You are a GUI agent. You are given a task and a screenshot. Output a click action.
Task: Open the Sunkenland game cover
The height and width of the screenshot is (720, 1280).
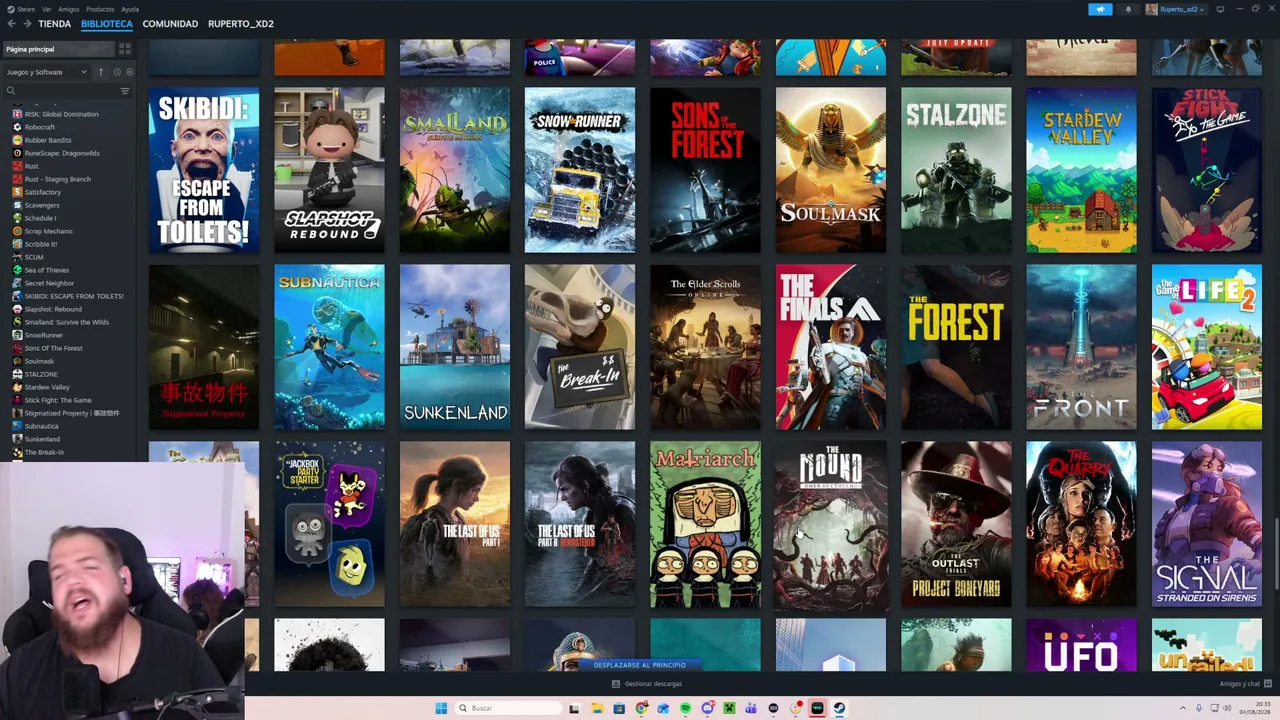tap(455, 347)
